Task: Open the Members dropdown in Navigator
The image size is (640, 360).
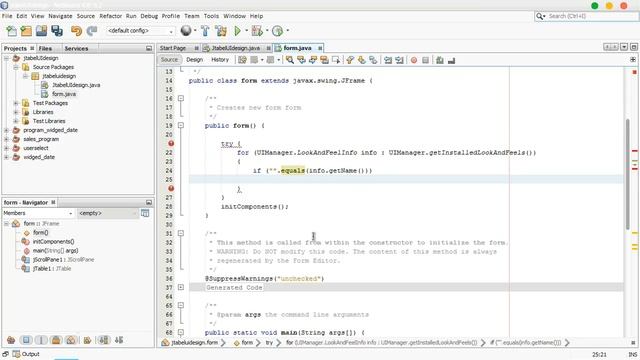Action: point(38,213)
